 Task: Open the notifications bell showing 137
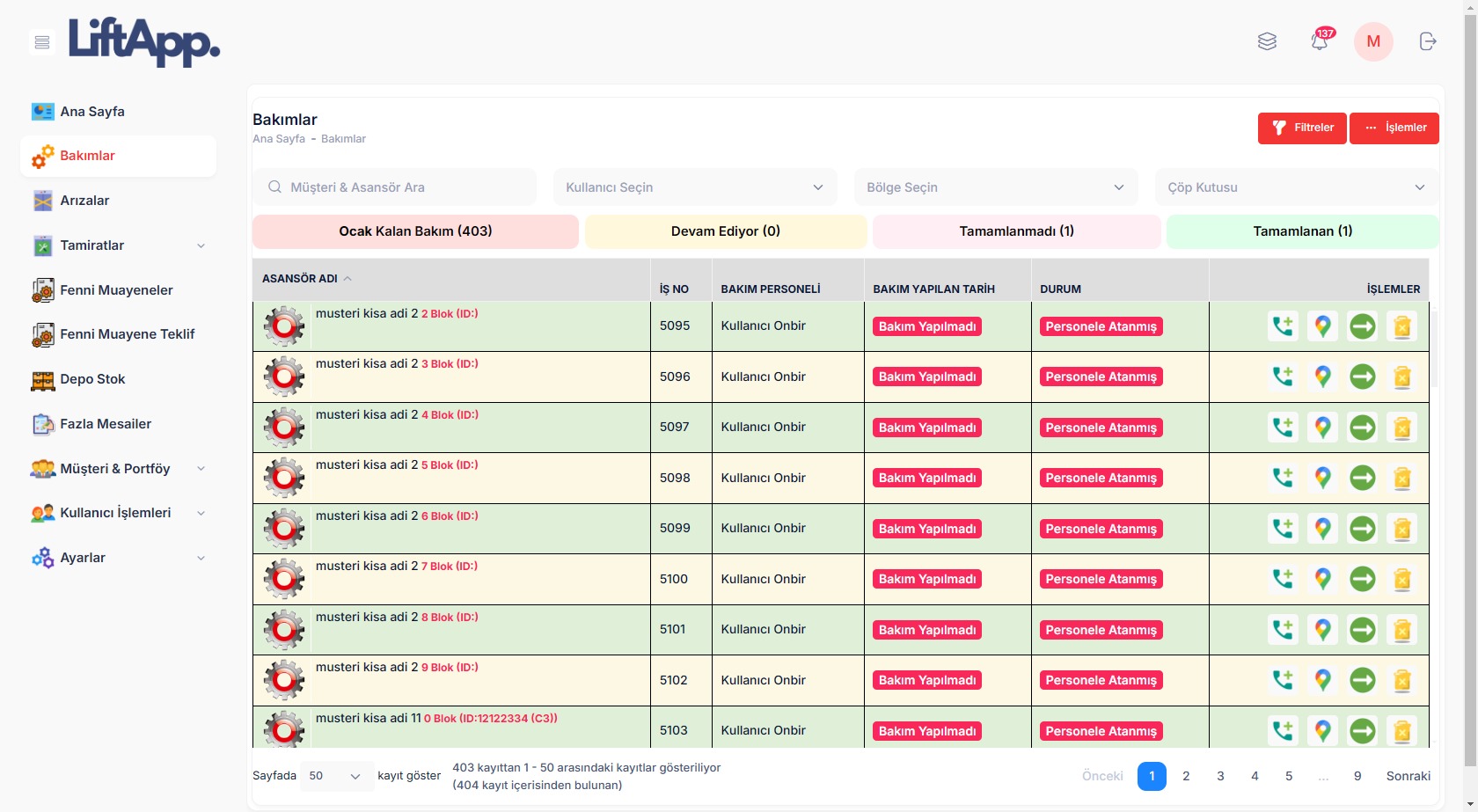click(x=1319, y=41)
